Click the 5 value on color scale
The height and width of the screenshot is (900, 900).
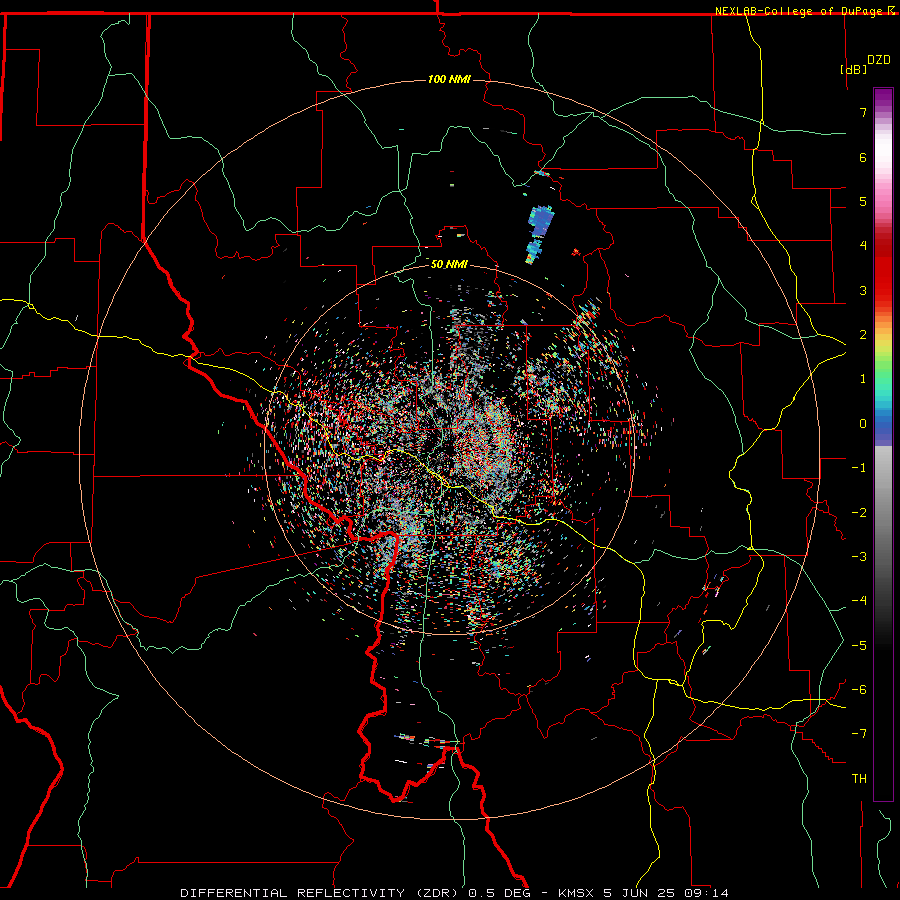(863, 201)
